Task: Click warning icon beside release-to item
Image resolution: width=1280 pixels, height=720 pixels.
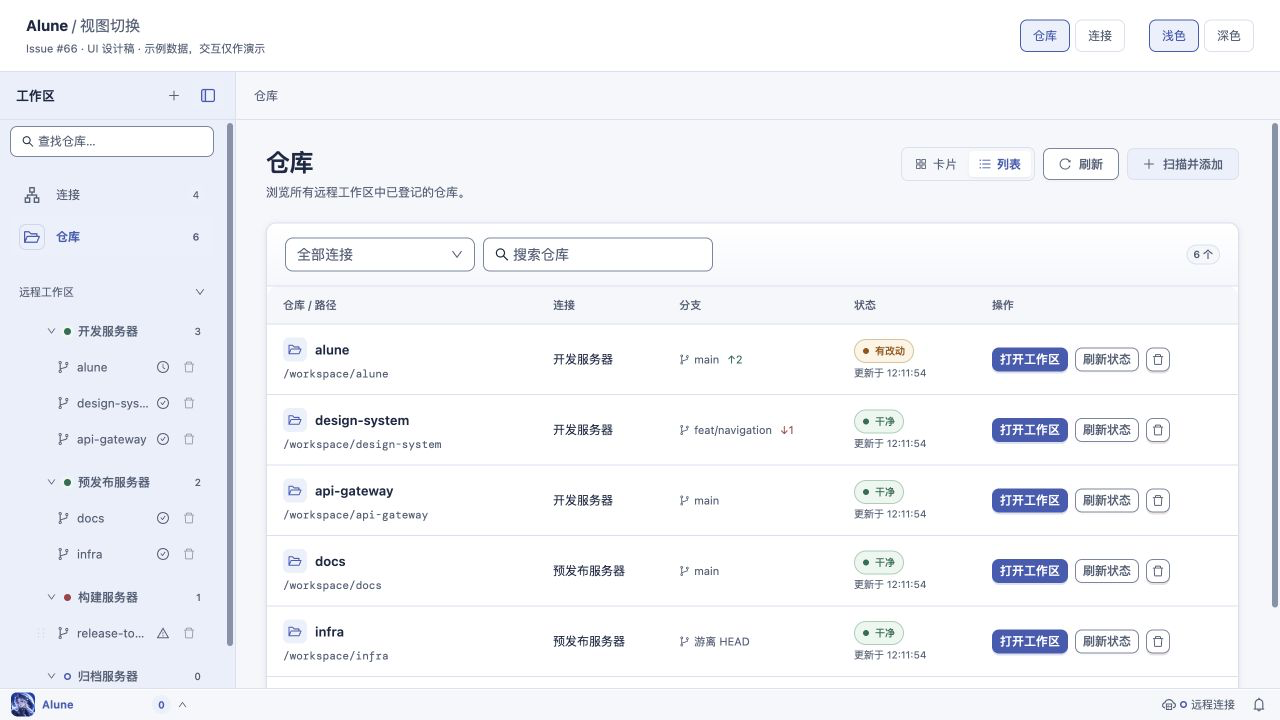Action: pyautogui.click(x=163, y=633)
